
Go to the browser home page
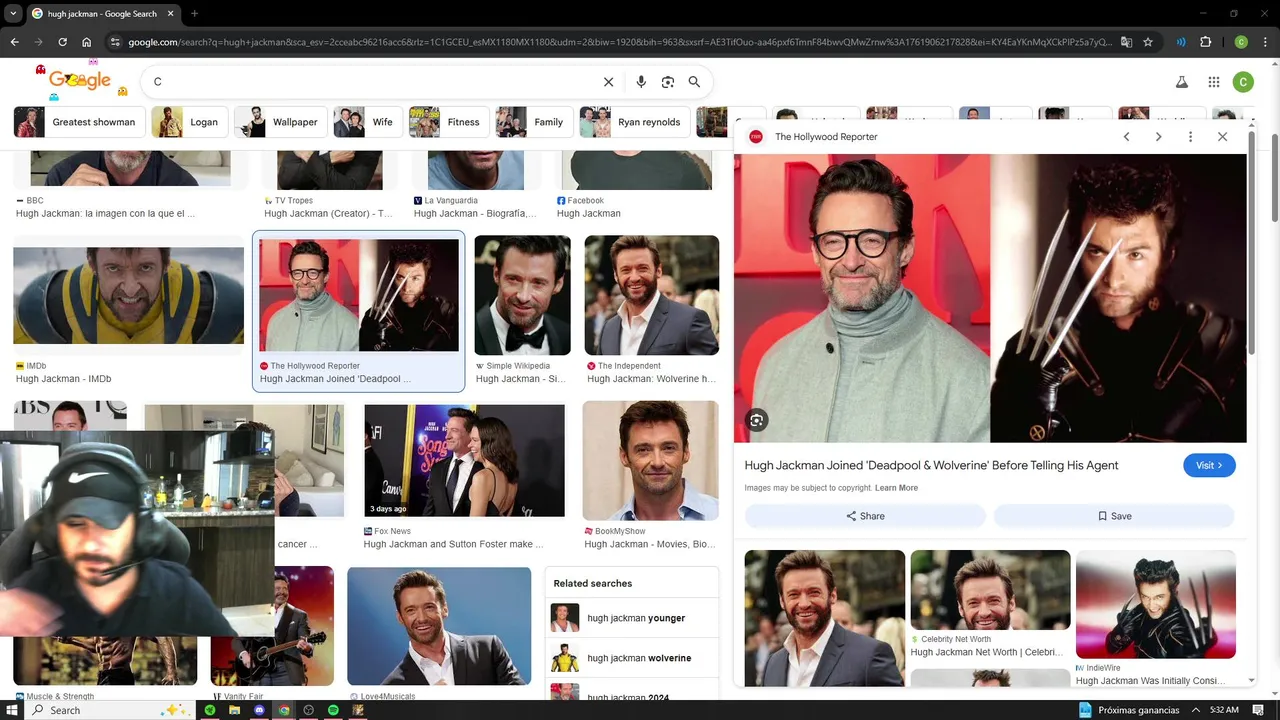[x=87, y=42]
